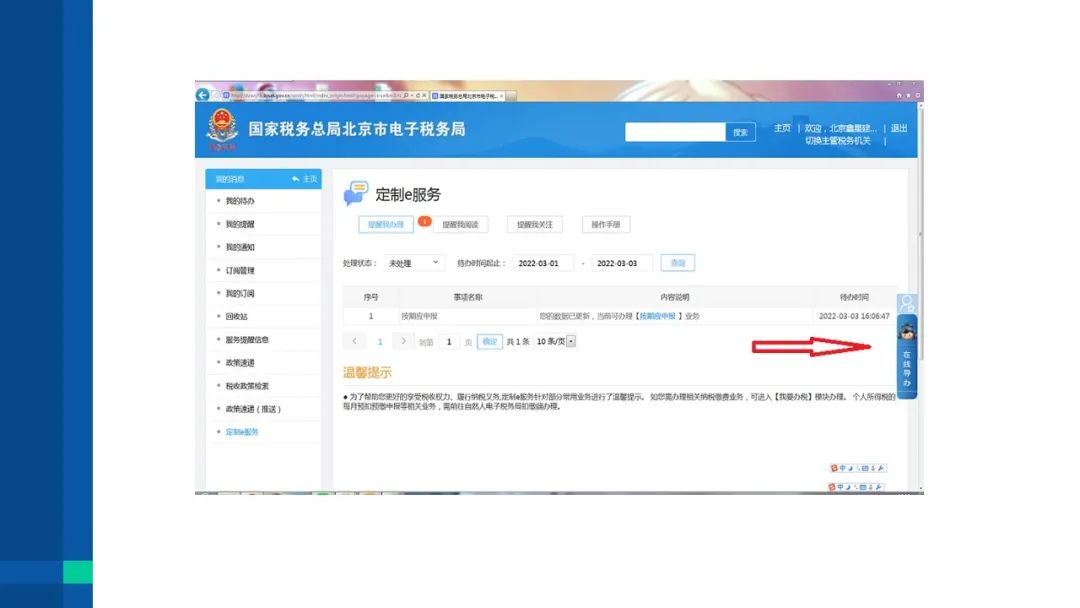This screenshot has height=608, width=1080.
Task: Open 服务提醒信息 in the sidebar
Action: coord(247,339)
